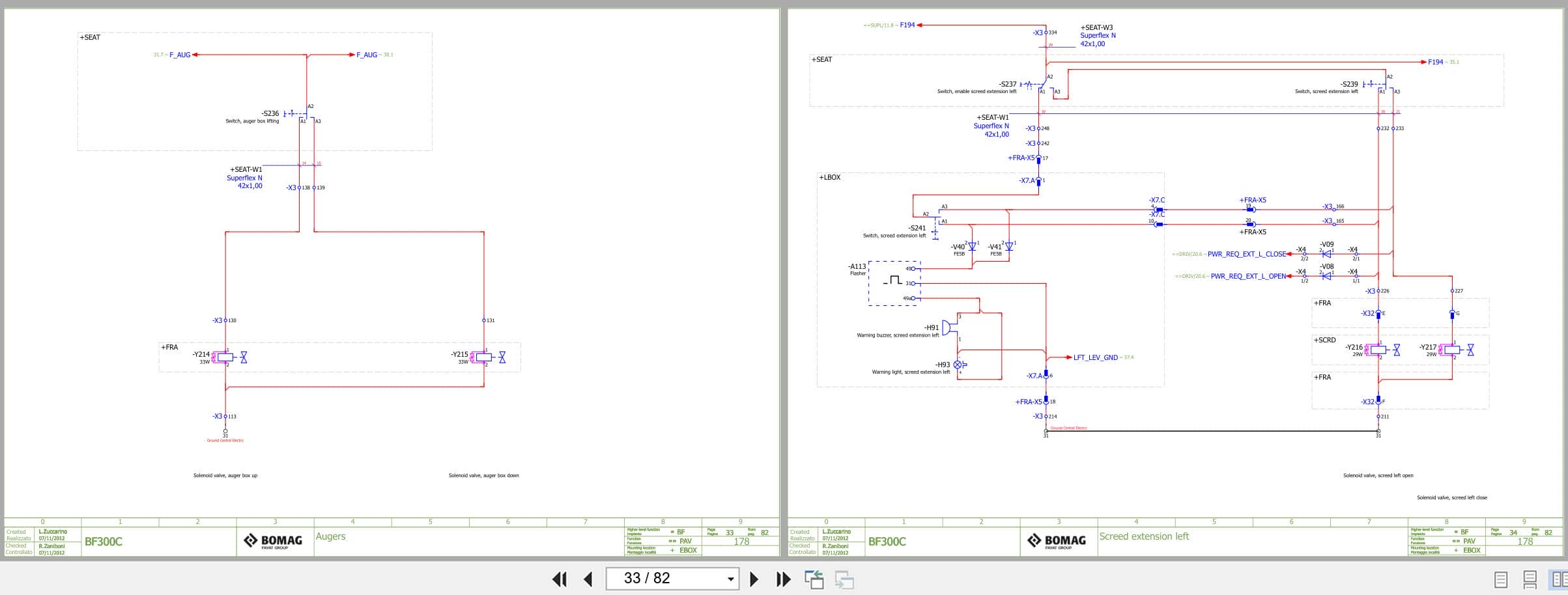Select 'Solenoid valve, auger box down' caption
1568x595 pixels.
pos(484,475)
